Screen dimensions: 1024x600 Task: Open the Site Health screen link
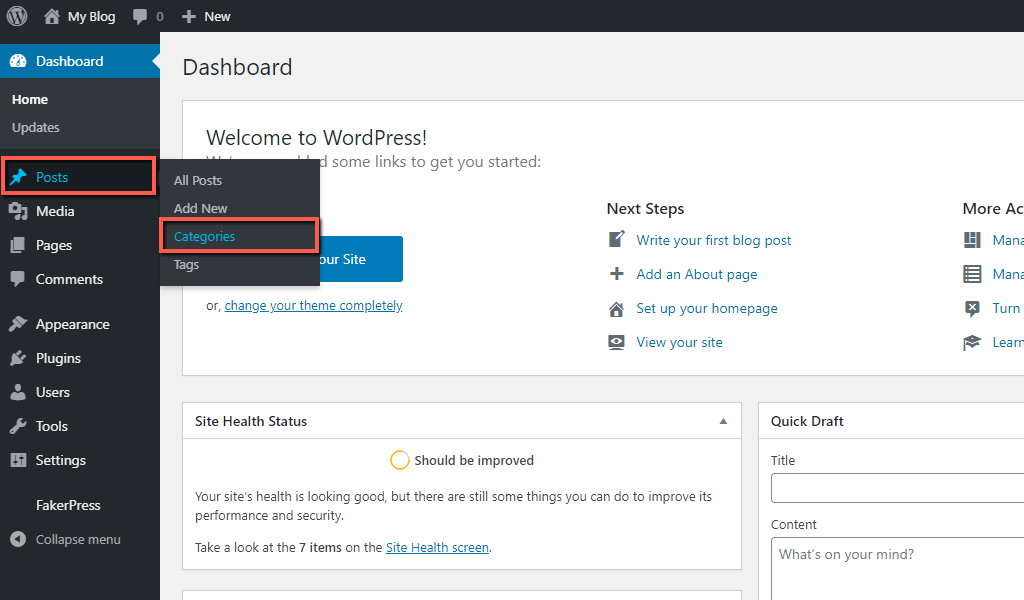438,547
